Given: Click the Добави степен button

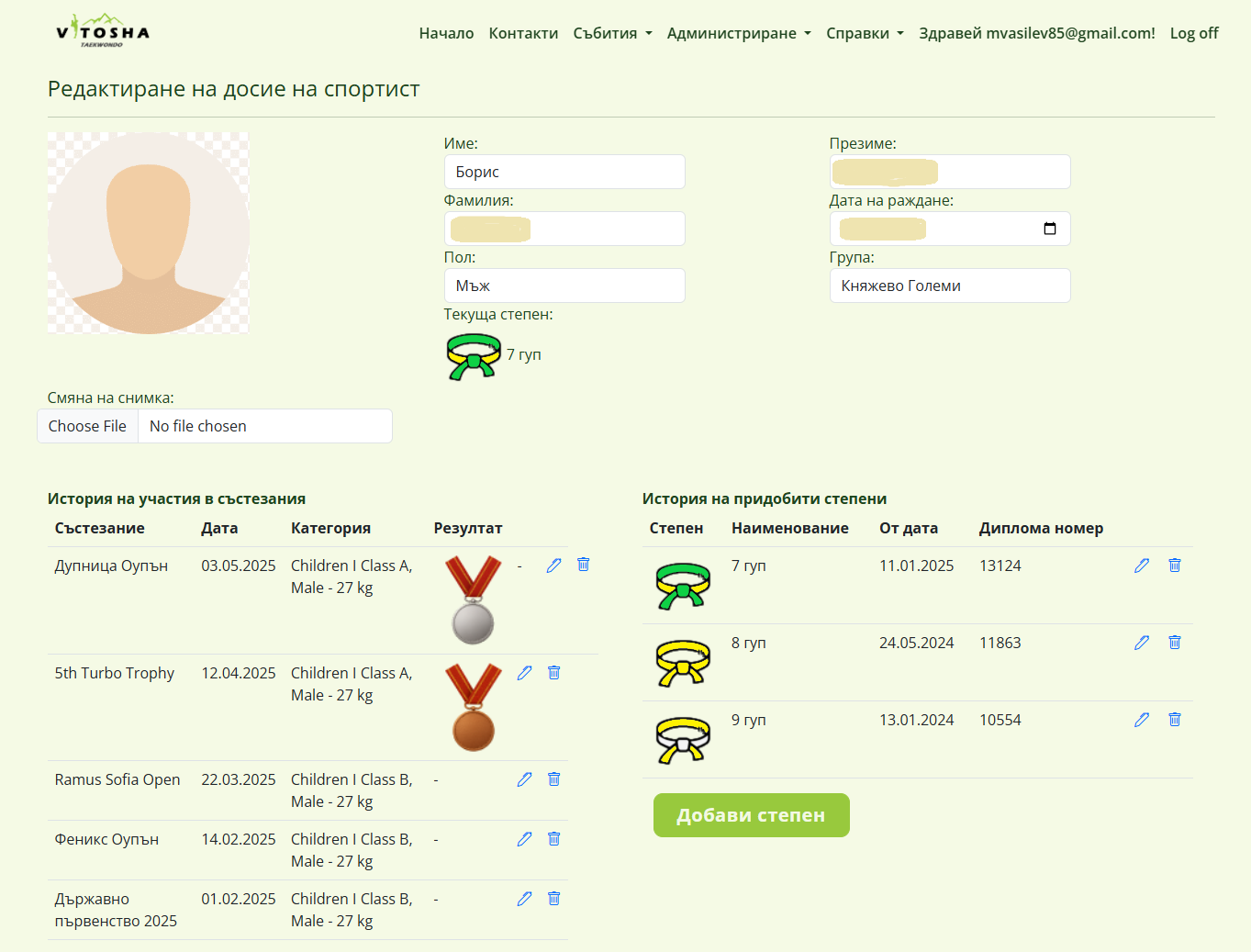Looking at the screenshot, I should [751, 815].
